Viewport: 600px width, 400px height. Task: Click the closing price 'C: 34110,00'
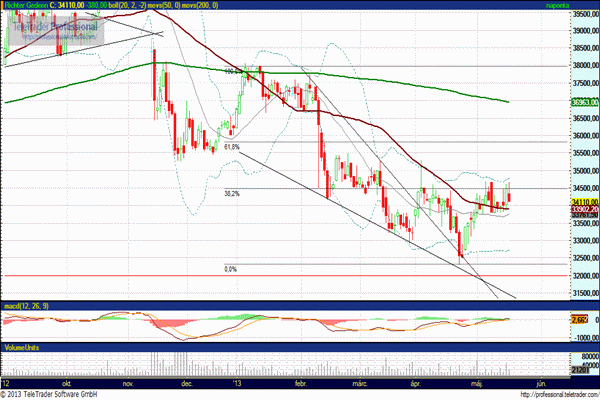click(67, 5)
